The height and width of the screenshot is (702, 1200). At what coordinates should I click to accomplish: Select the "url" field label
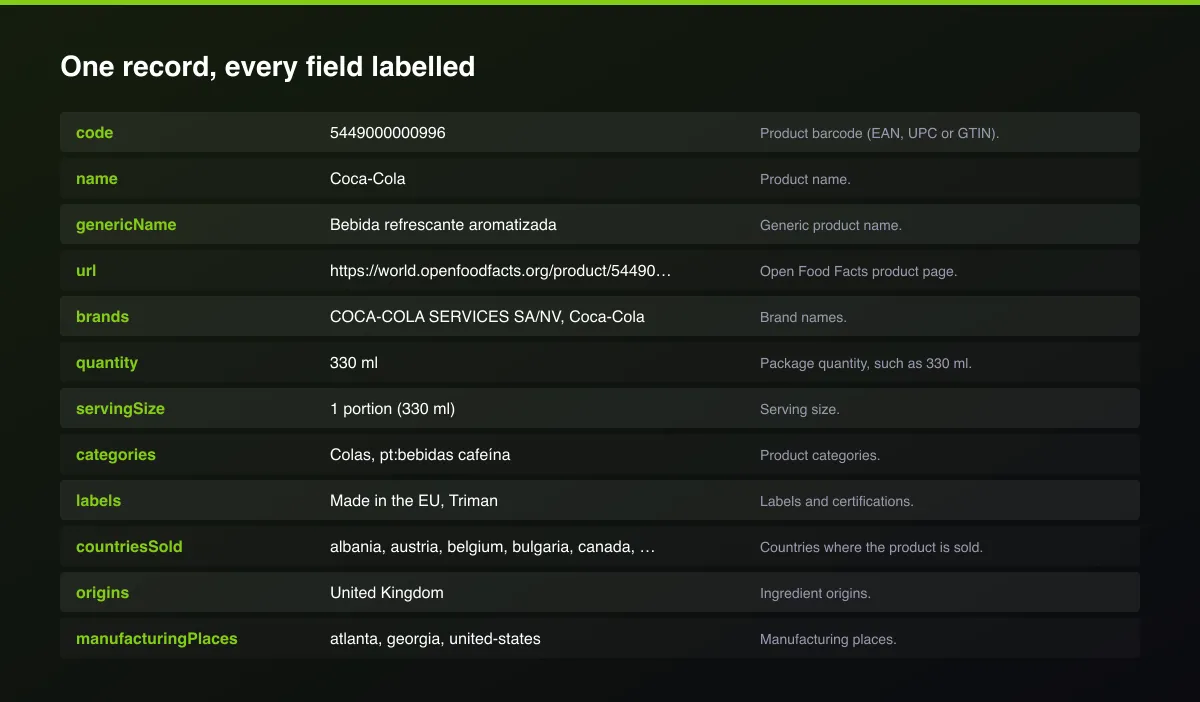coord(86,271)
